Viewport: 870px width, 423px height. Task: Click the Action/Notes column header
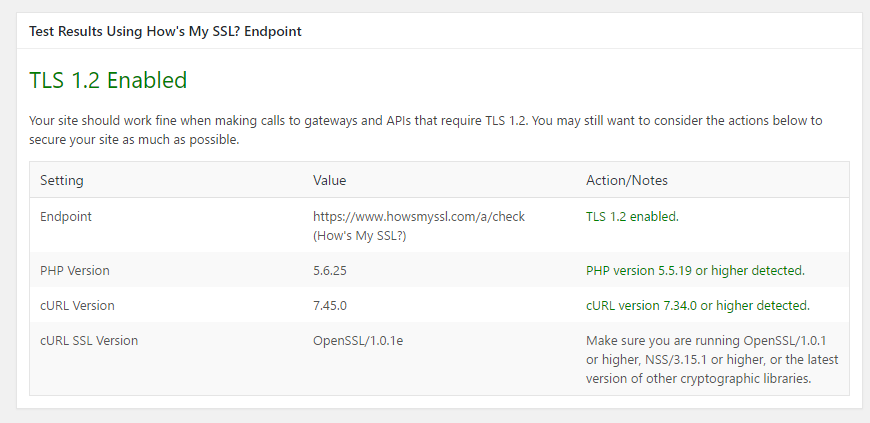[x=626, y=181]
